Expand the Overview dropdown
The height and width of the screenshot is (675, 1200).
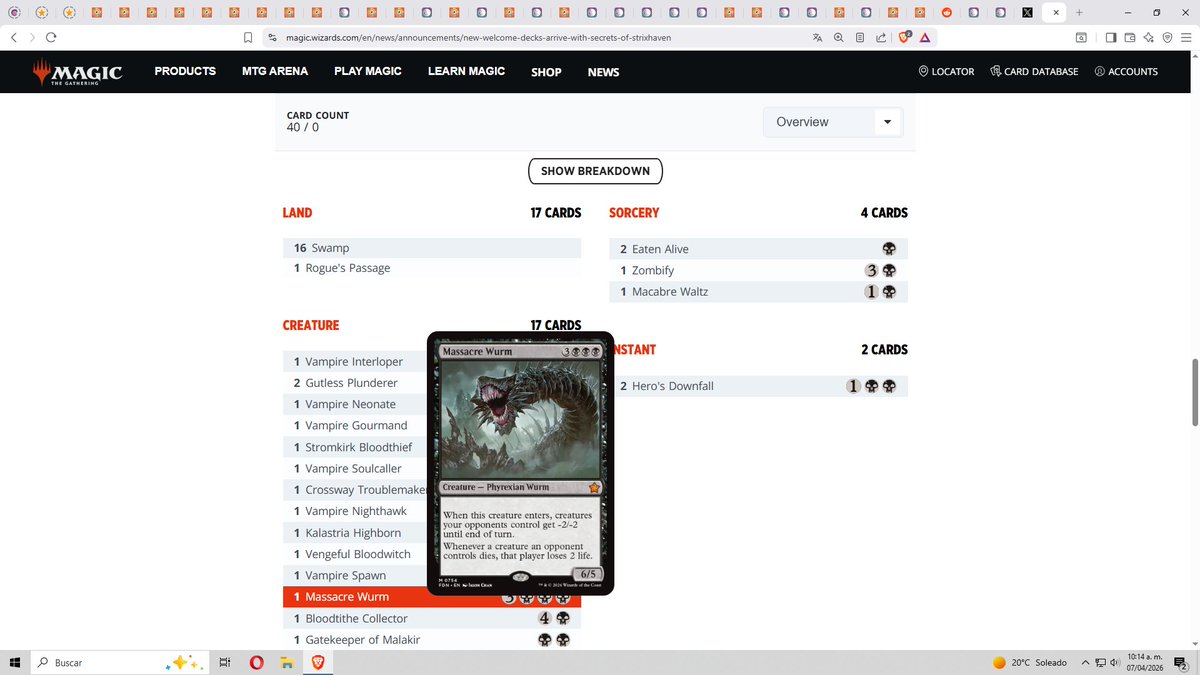pyautogui.click(x=833, y=122)
